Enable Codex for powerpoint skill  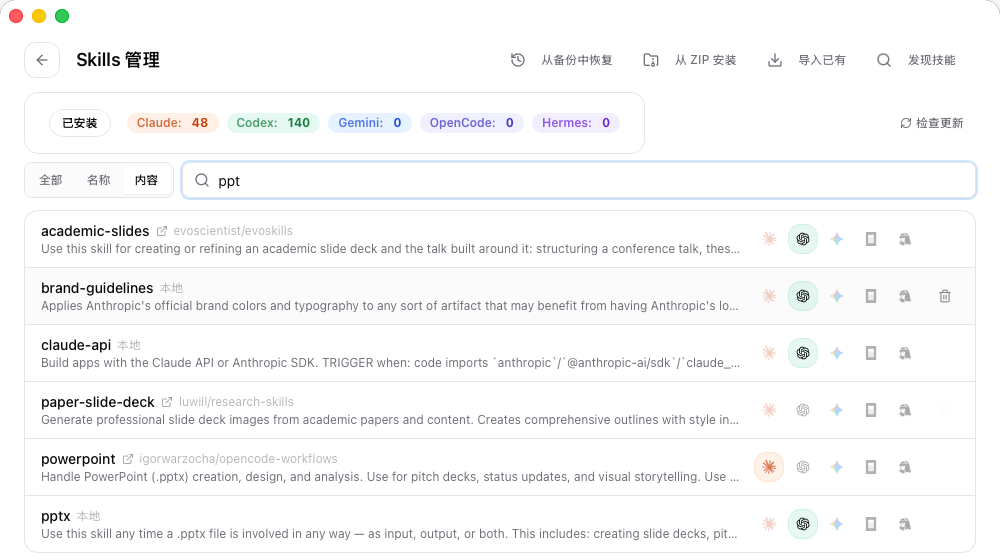click(803, 467)
